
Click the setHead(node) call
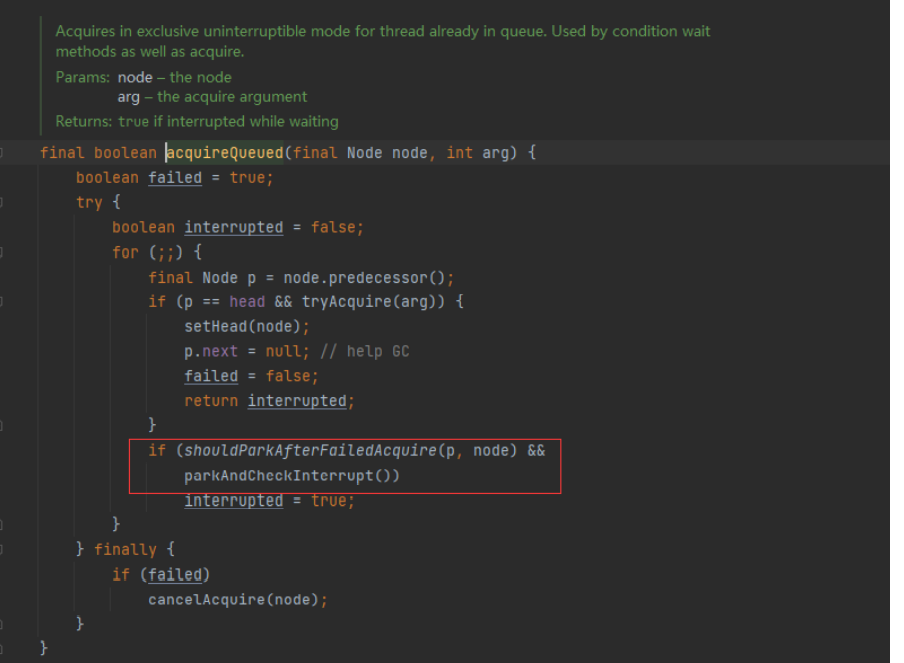pyautogui.click(x=242, y=327)
